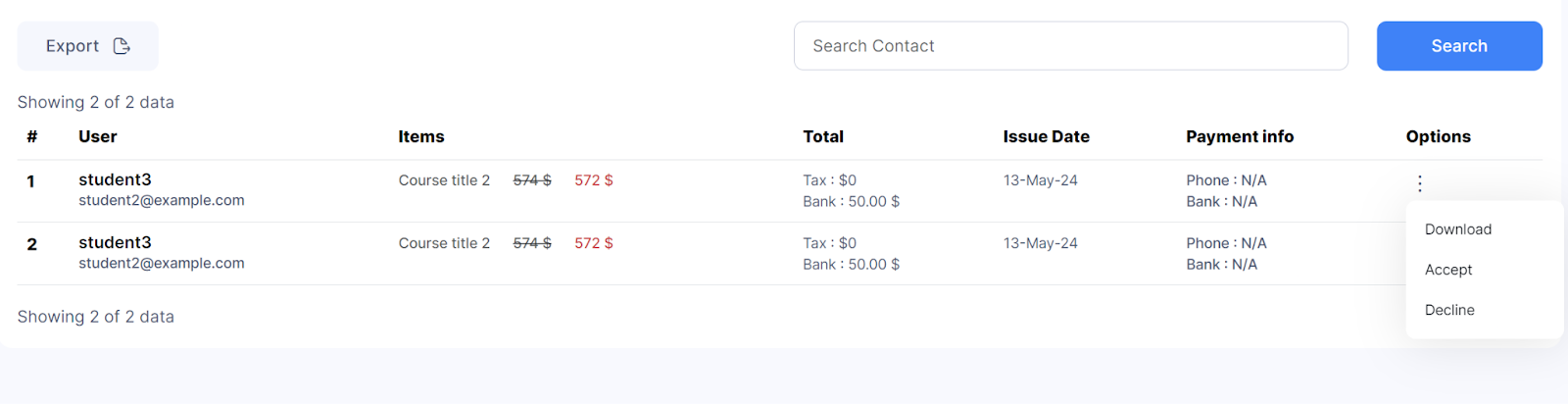Select the email address in row 2
1568x404 pixels.
[x=162, y=263]
